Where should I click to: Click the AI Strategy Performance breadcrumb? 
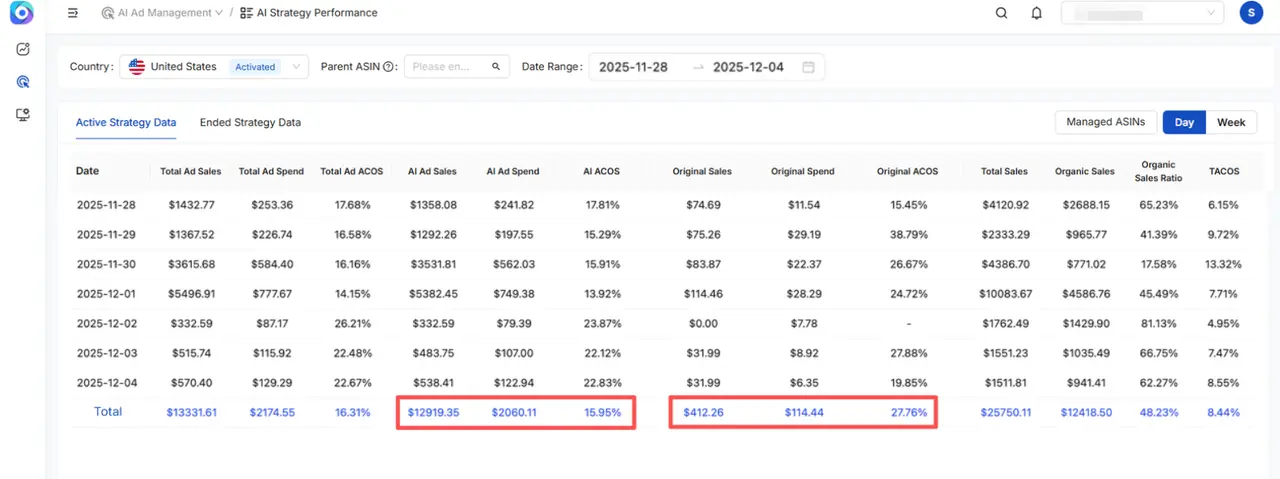pyautogui.click(x=317, y=13)
